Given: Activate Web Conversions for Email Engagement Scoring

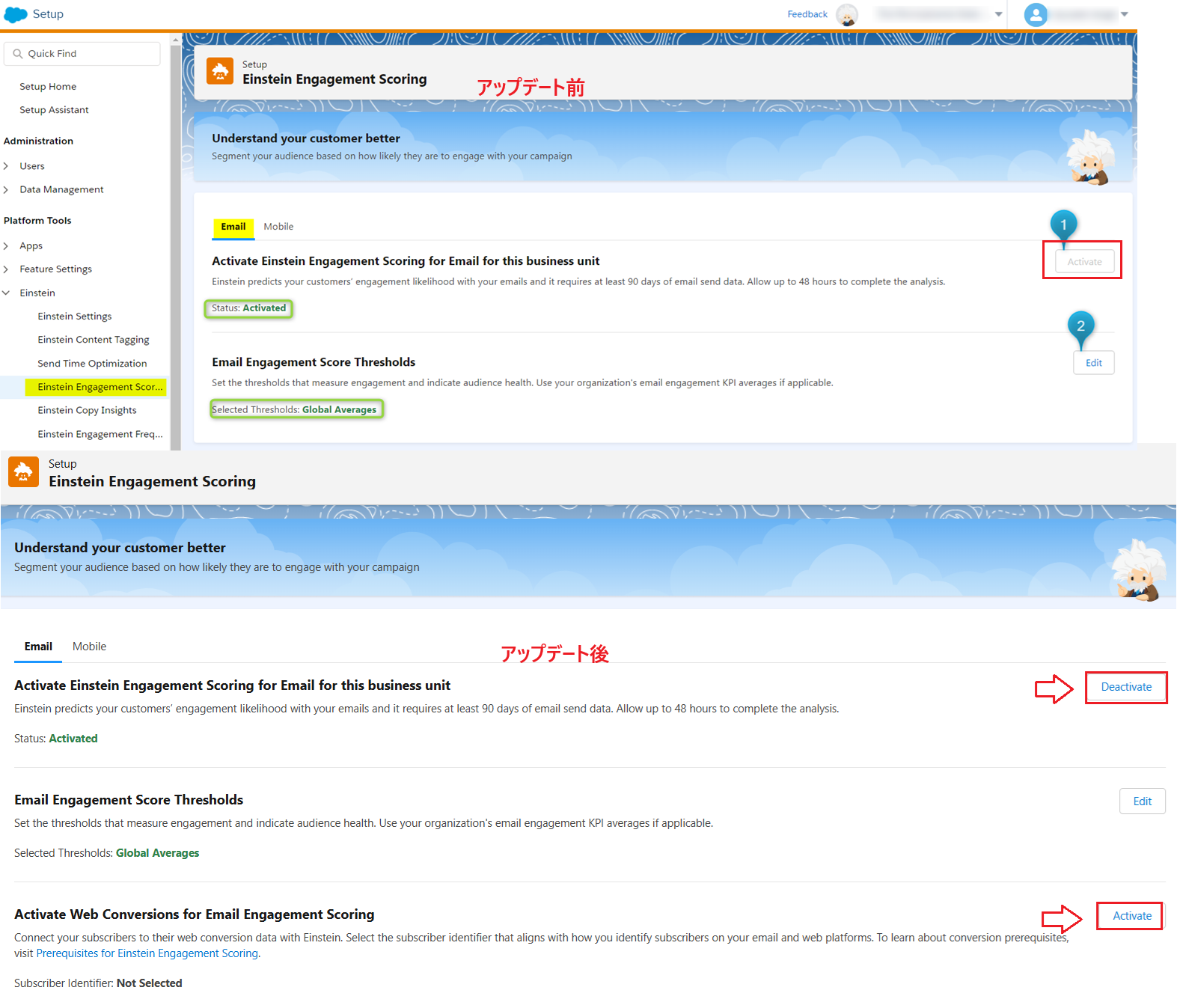Looking at the screenshot, I should point(1131,916).
